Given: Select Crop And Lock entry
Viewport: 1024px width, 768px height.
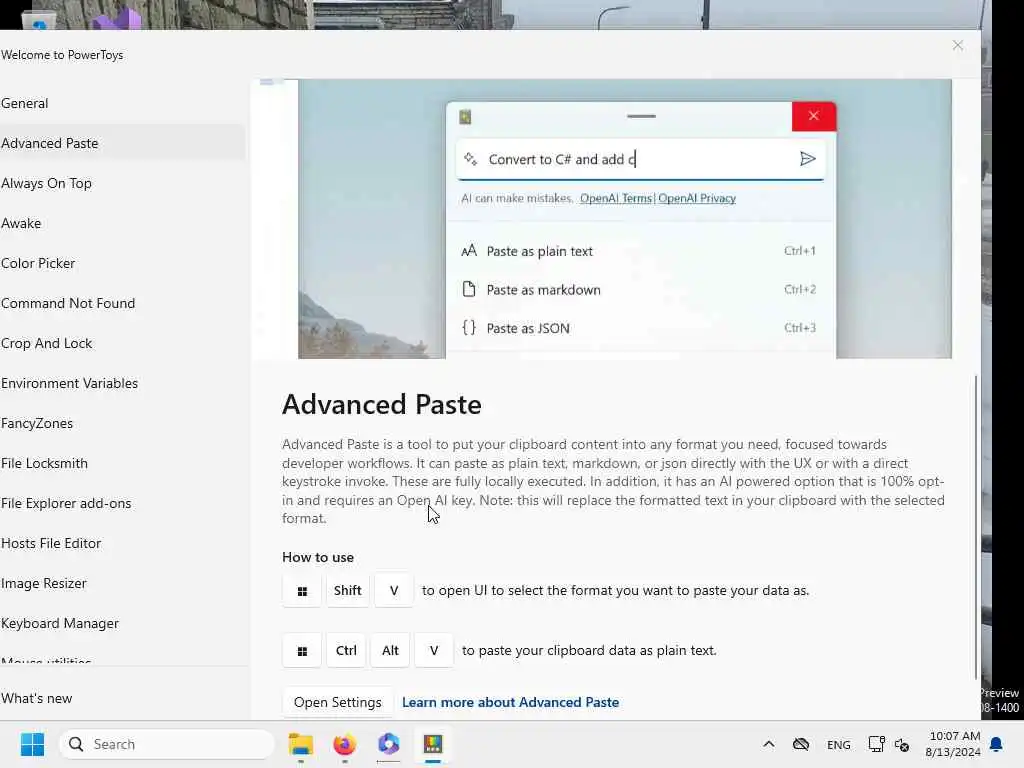Looking at the screenshot, I should [x=122, y=344].
